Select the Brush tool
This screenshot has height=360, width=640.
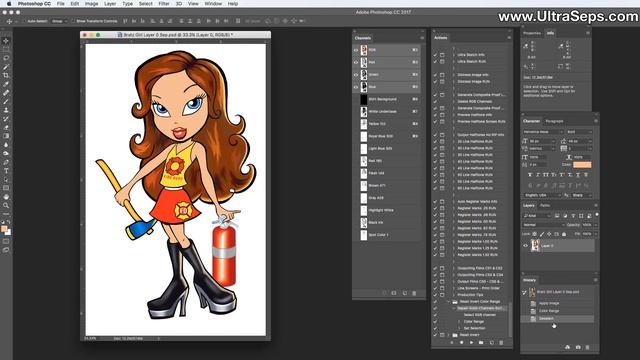[6, 101]
